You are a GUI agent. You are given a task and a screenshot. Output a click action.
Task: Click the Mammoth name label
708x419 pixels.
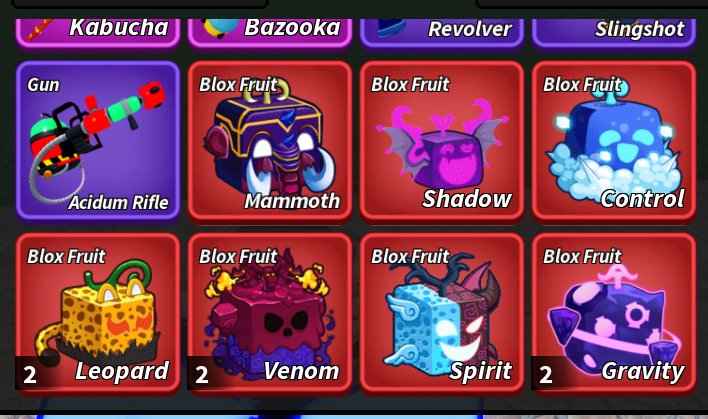point(292,201)
